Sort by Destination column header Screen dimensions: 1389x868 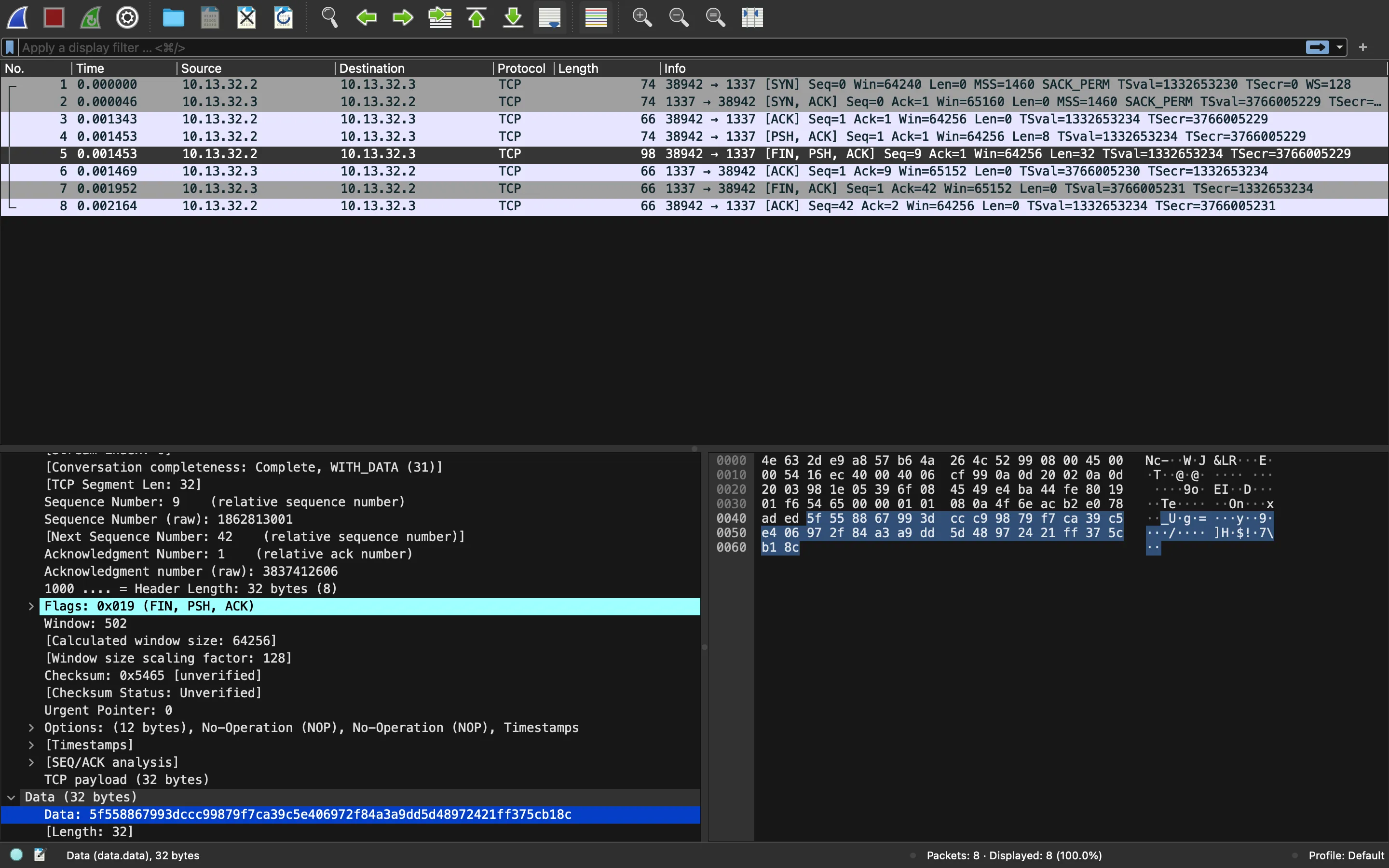[x=414, y=68]
